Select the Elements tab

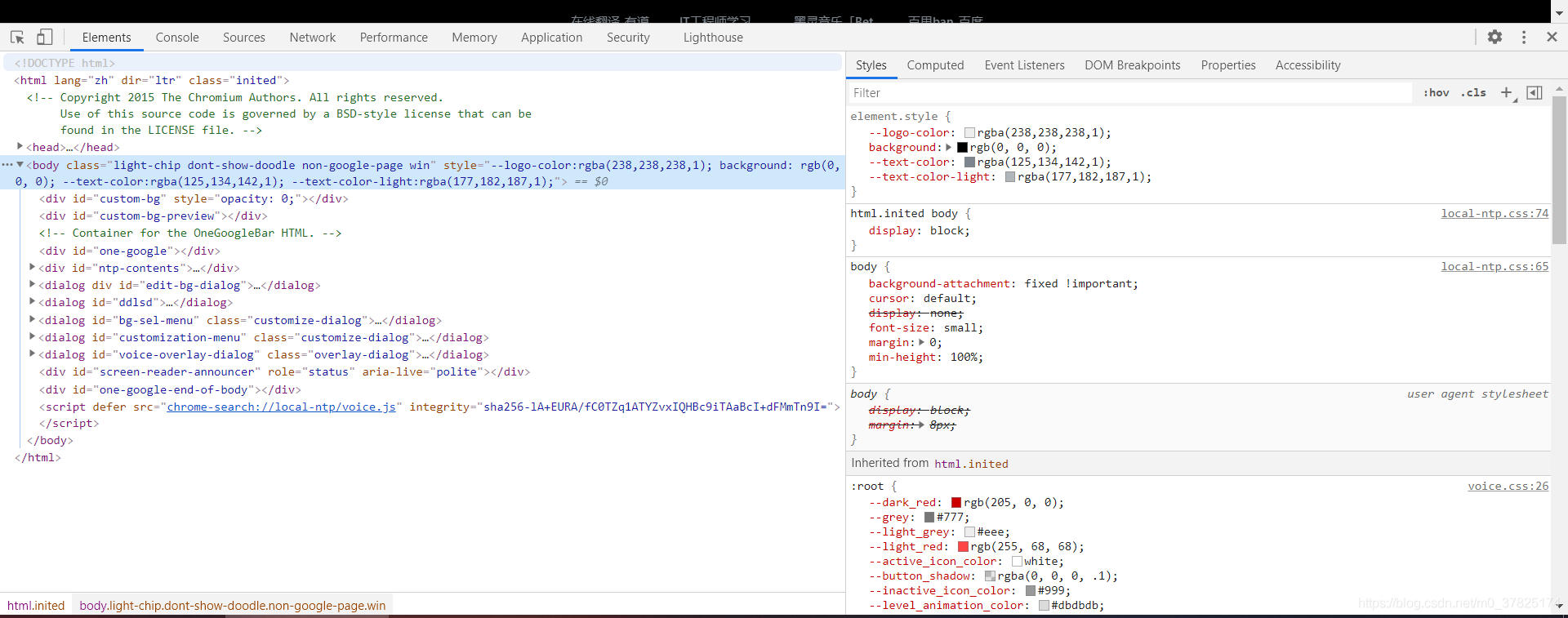click(106, 38)
